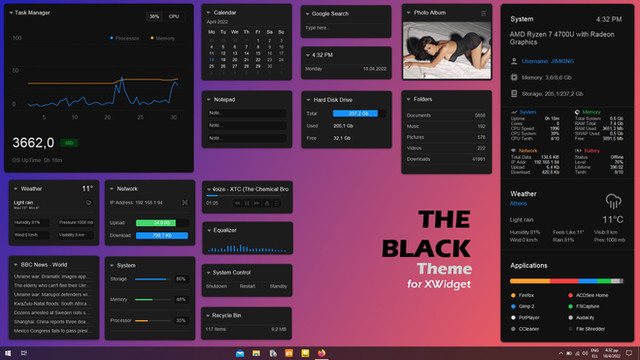Pause the music player track

[247, 203]
